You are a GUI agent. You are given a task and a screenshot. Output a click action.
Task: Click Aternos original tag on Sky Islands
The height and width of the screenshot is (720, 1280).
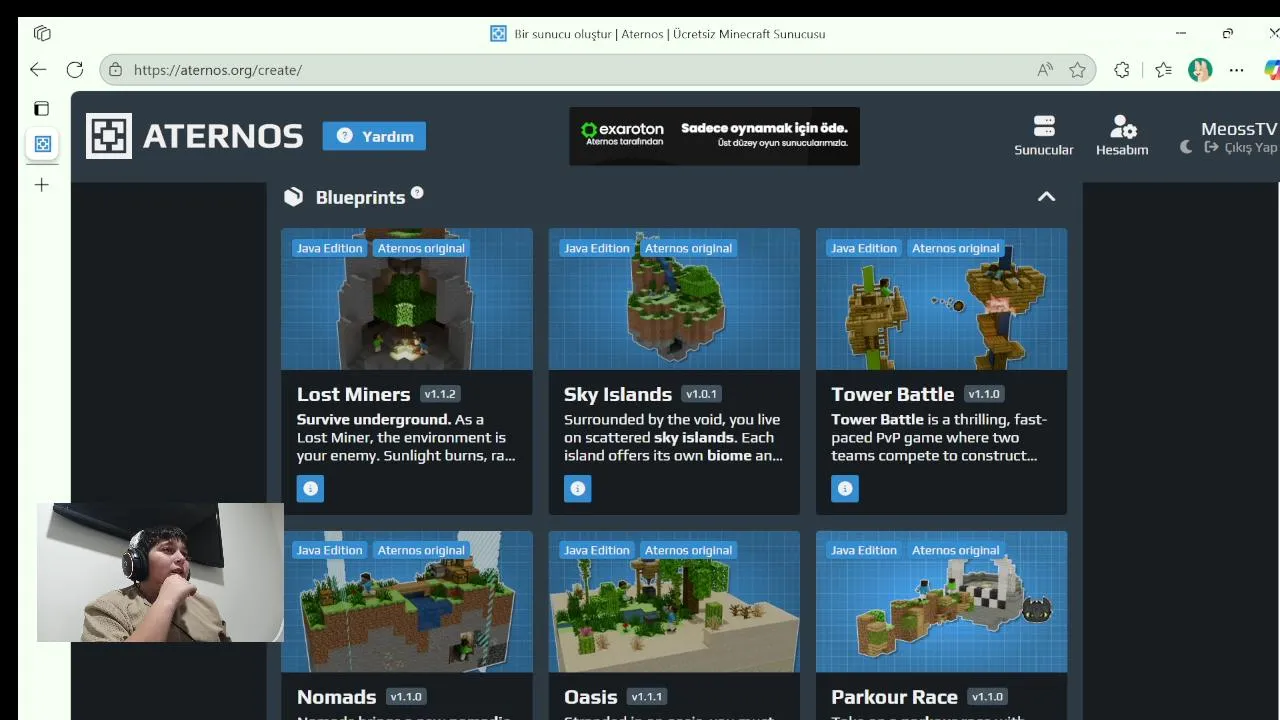tap(688, 248)
